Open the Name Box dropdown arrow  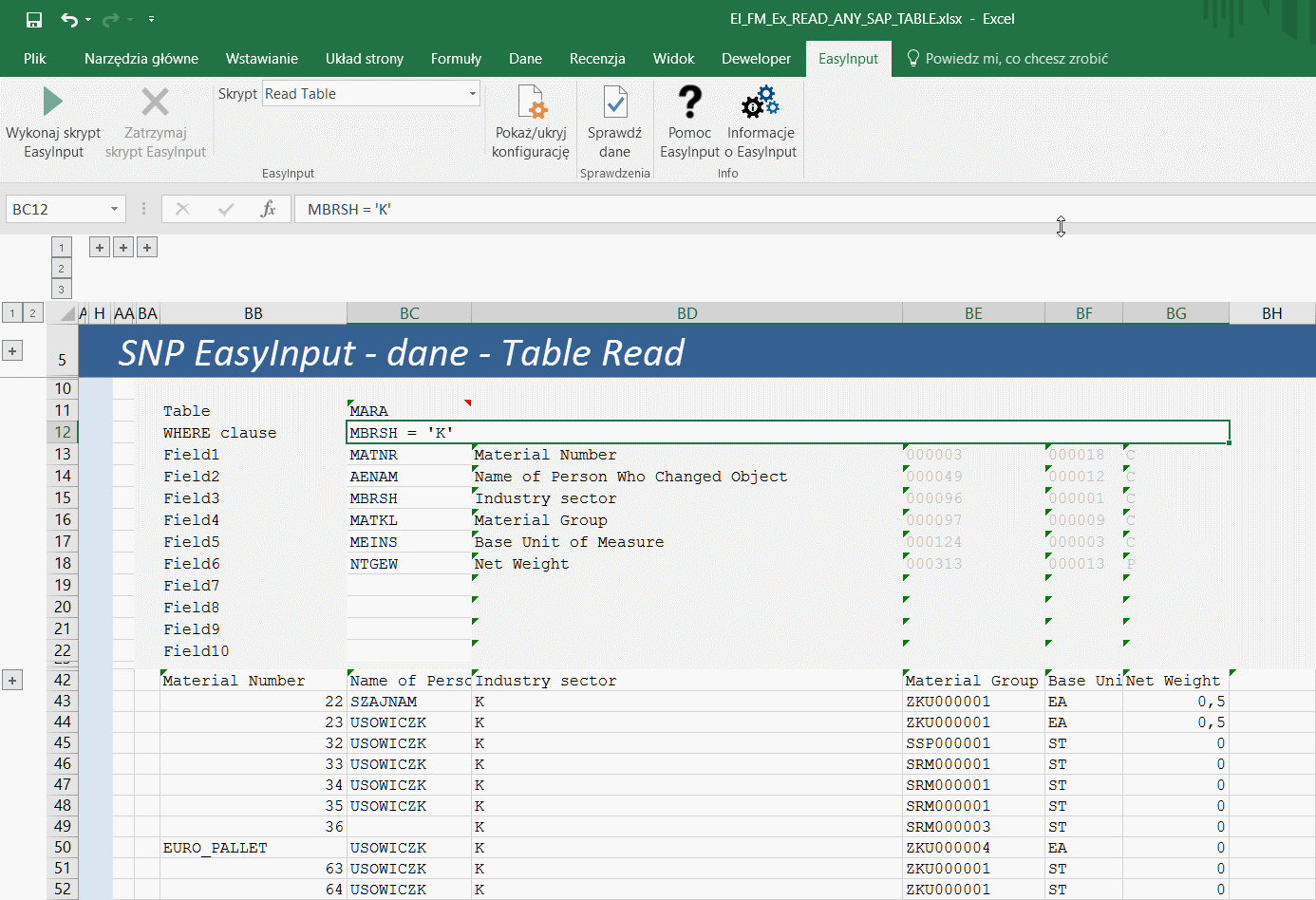[114, 209]
